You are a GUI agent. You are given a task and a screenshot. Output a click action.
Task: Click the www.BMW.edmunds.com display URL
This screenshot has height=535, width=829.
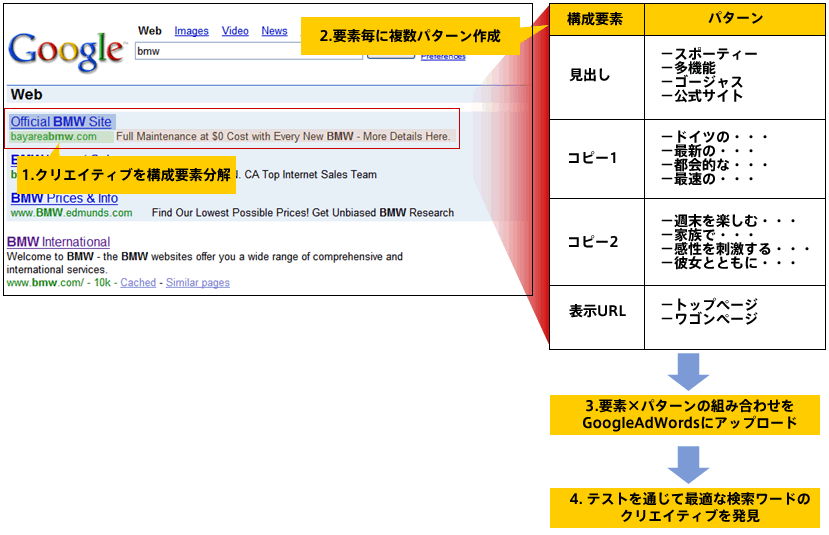[71, 213]
